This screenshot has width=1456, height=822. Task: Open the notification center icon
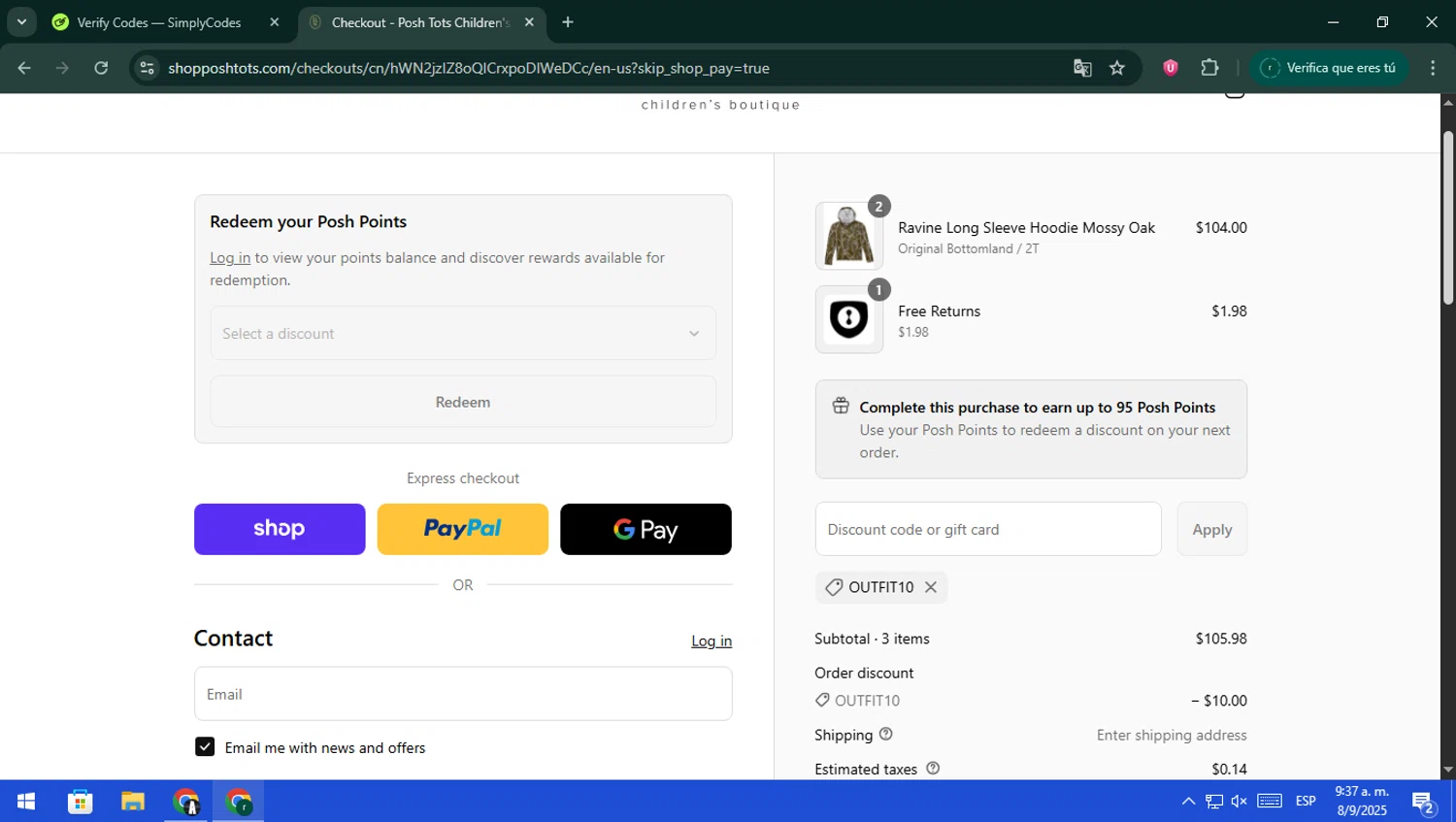(x=1423, y=802)
